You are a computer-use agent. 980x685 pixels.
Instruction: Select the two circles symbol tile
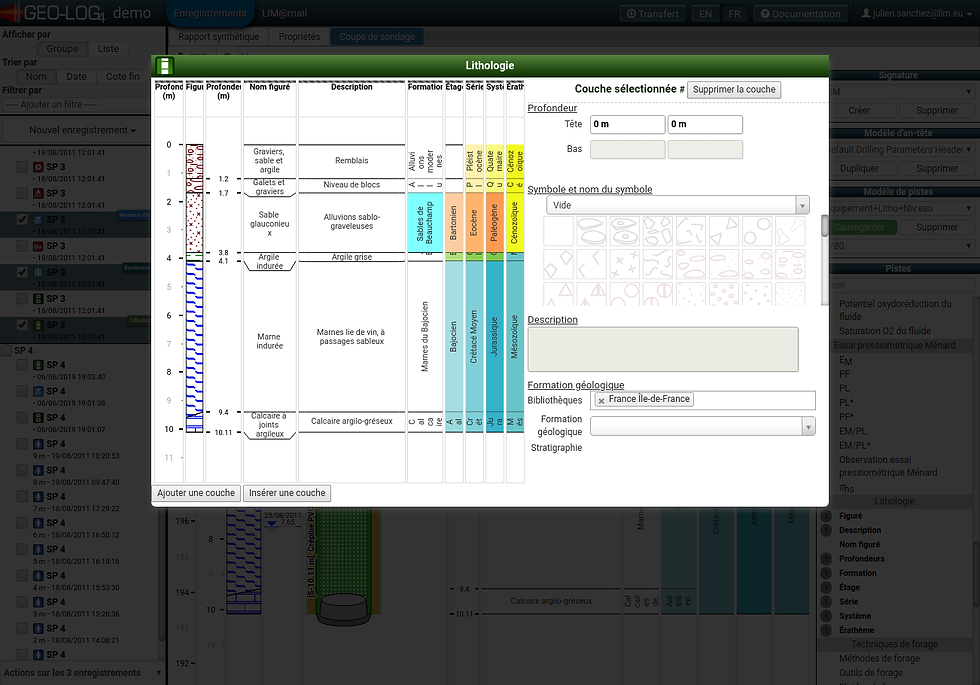[758, 231]
